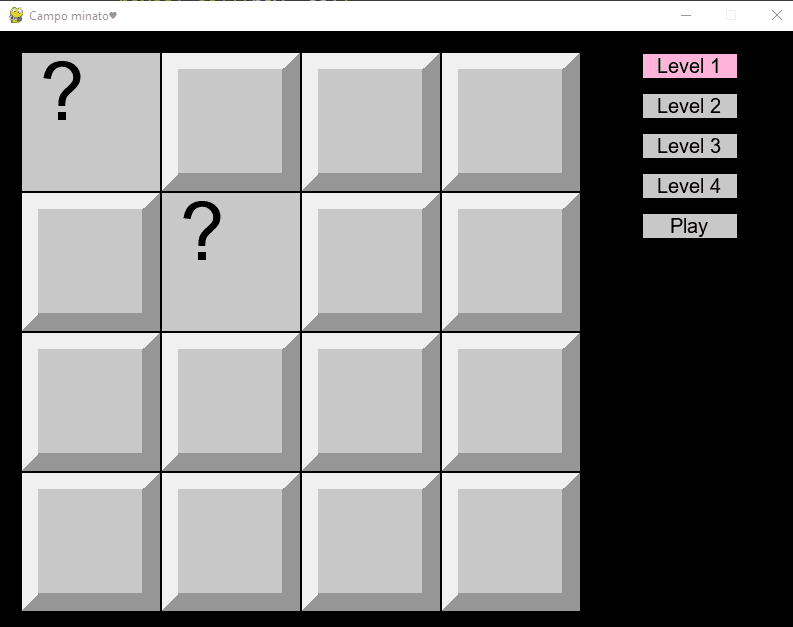Open tile in second row, third column
This screenshot has height=627, width=793.
(371, 262)
